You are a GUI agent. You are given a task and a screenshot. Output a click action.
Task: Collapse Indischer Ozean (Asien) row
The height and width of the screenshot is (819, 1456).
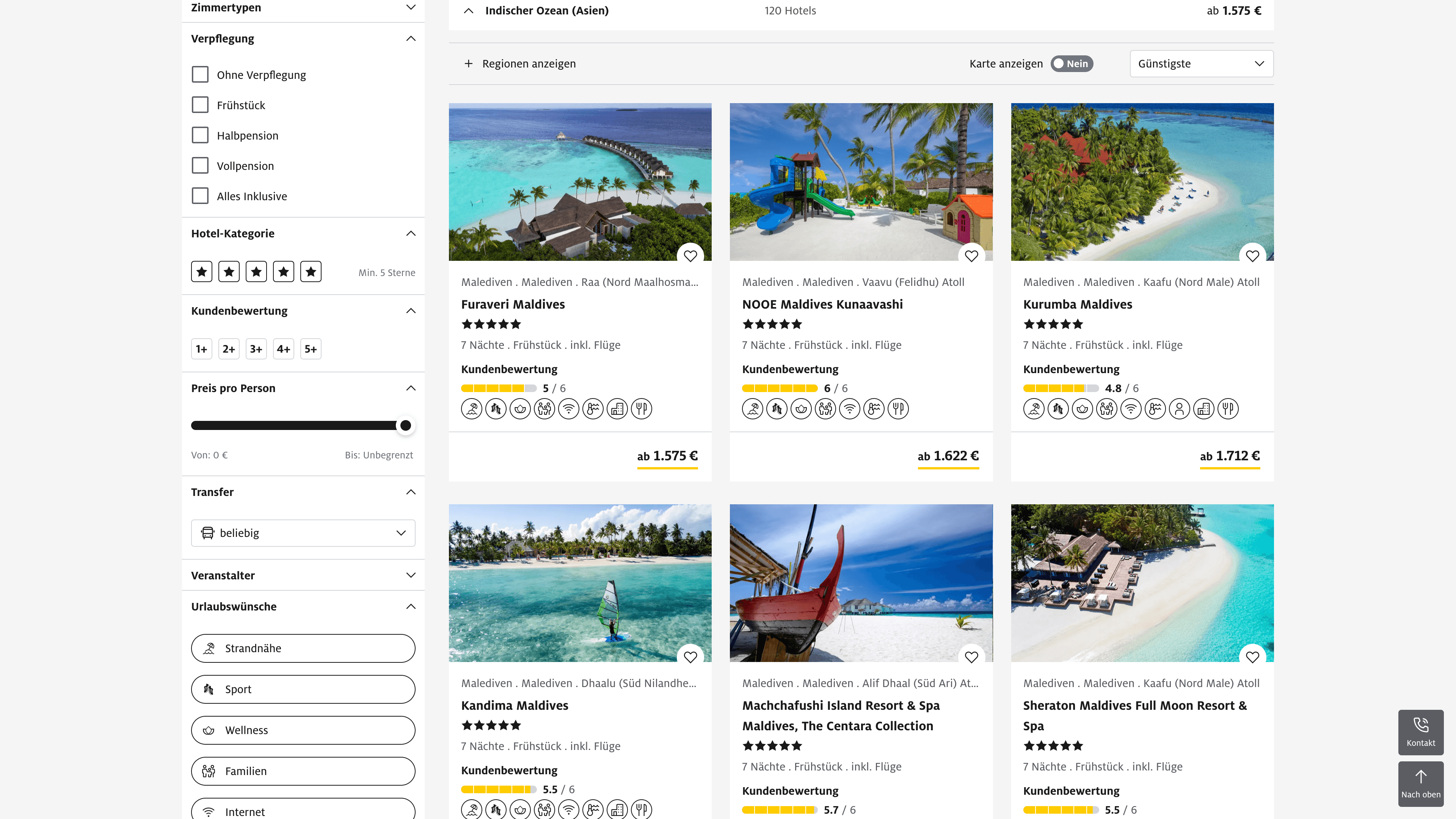(469, 11)
